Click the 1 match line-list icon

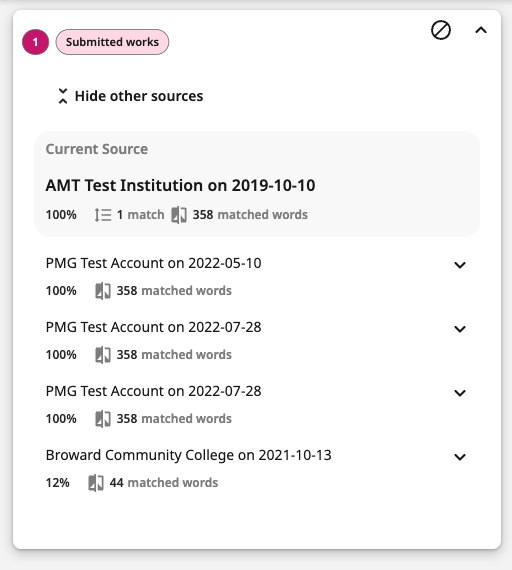pos(103,215)
